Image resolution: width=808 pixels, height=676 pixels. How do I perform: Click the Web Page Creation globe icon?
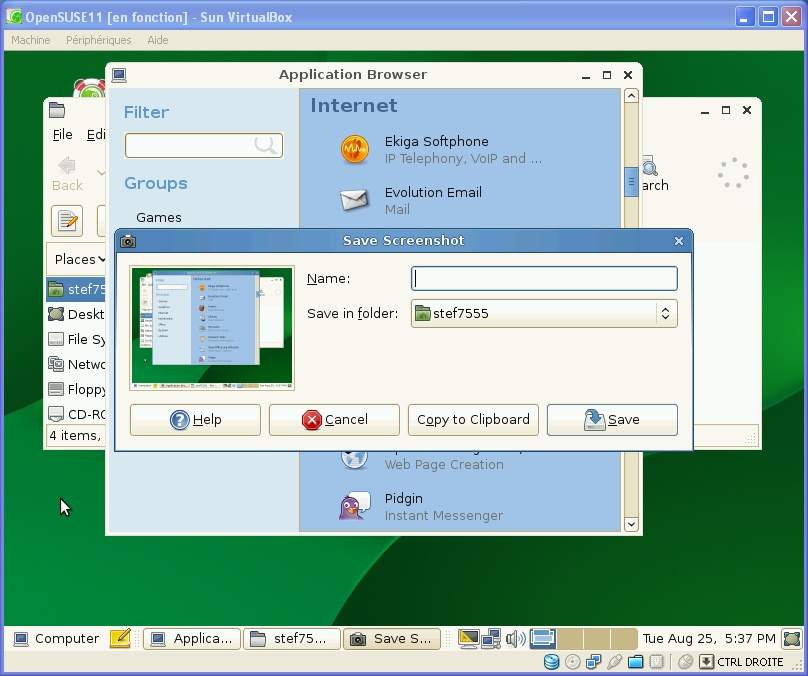click(x=354, y=459)
